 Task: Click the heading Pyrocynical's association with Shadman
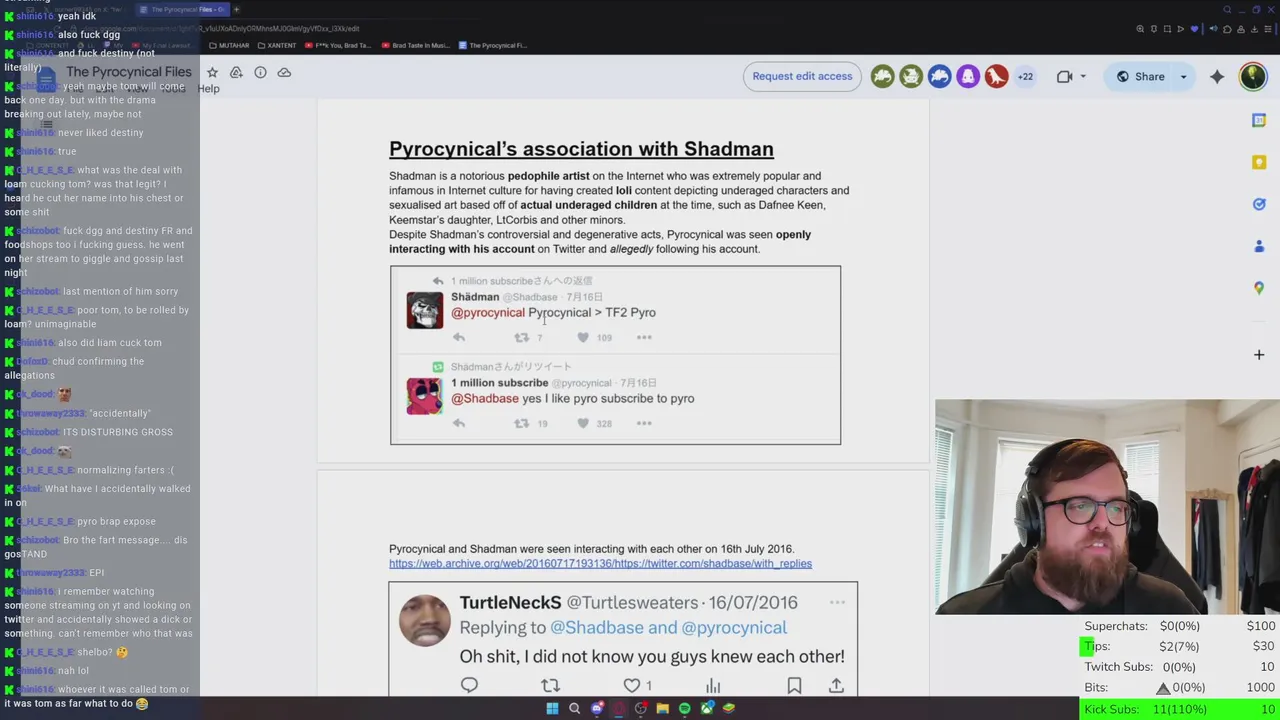581,149
